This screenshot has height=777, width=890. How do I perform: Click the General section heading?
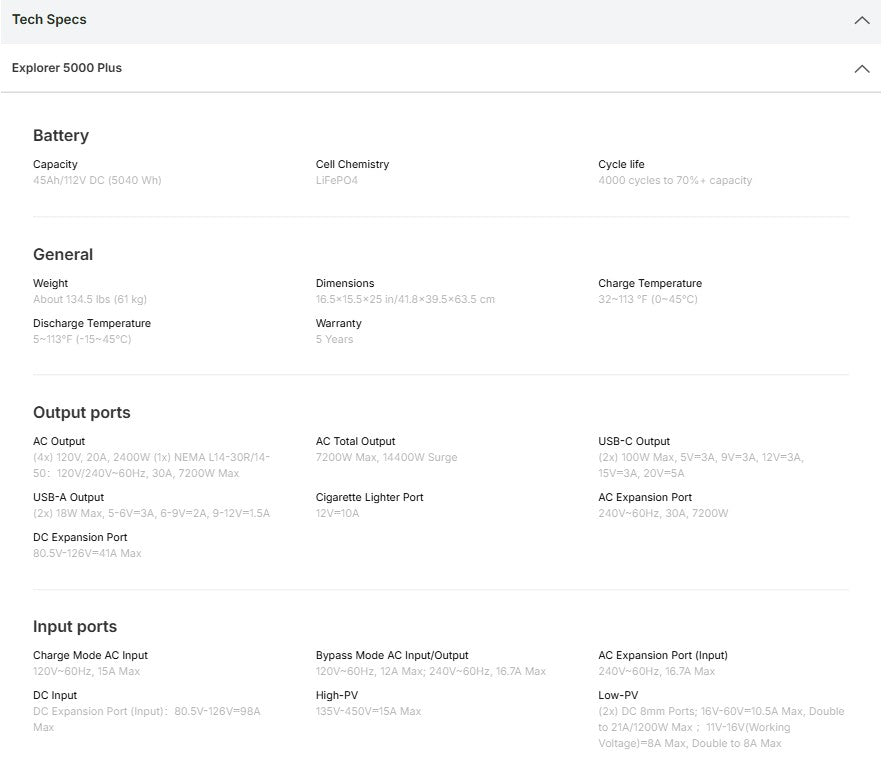[x=63, y=255]
